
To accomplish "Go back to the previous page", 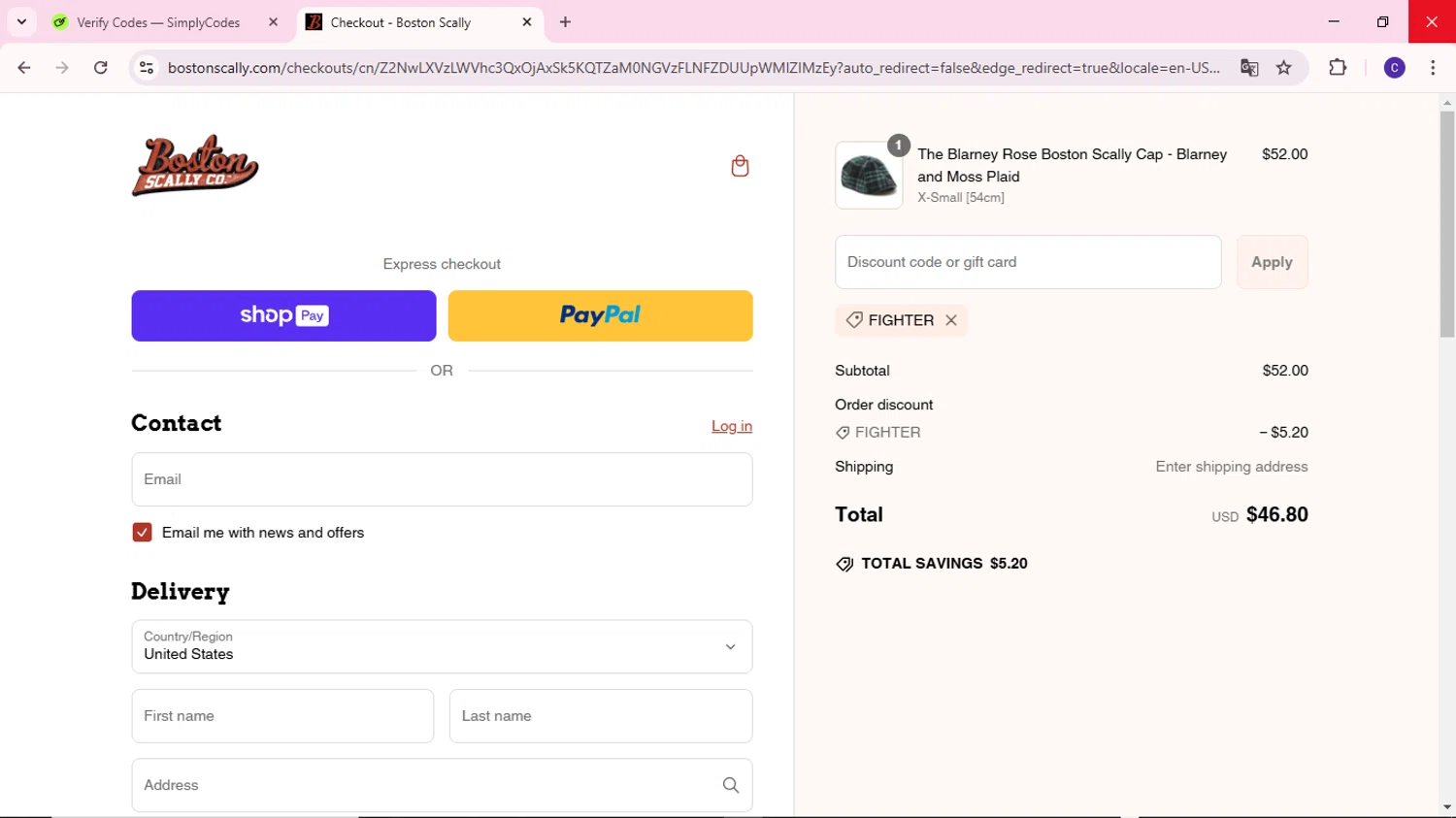I will [24, 68].
